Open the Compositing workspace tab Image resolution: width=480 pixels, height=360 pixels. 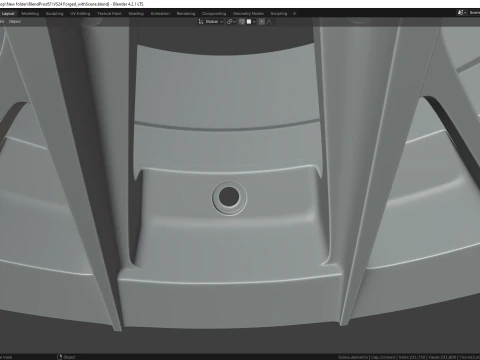214,14
